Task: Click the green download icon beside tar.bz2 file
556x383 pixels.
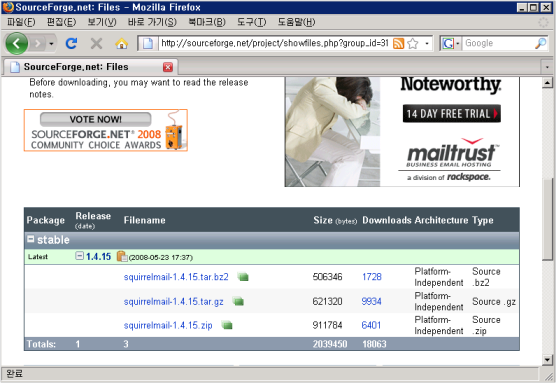Action: click(243, 277)
